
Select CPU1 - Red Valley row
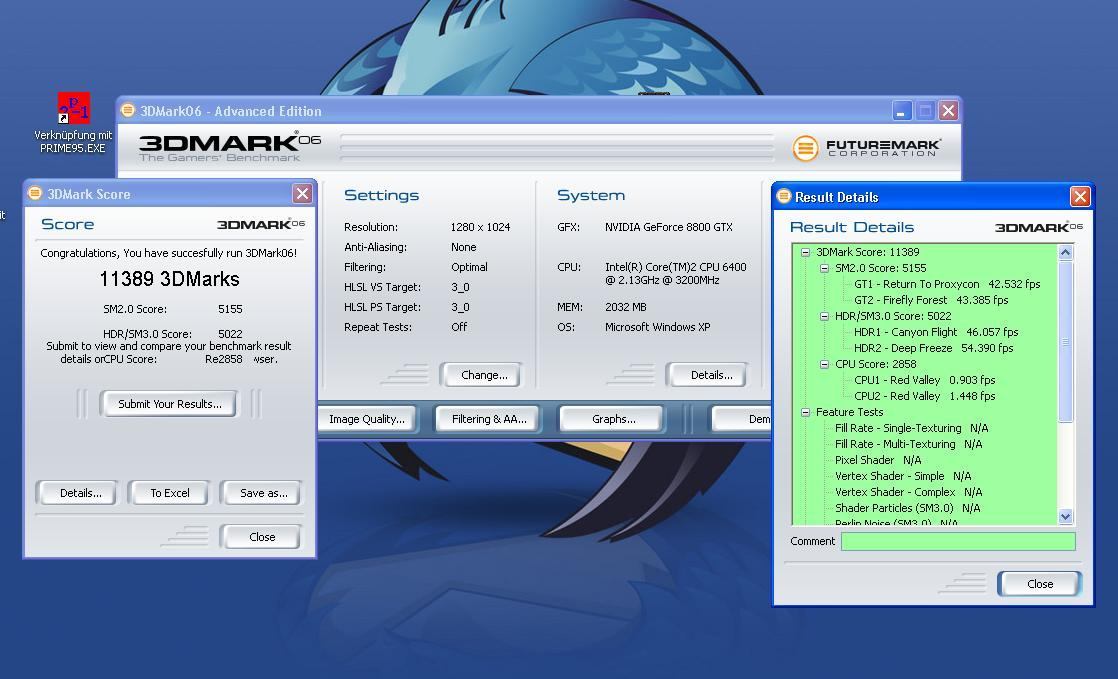click(x=924, y=380)
